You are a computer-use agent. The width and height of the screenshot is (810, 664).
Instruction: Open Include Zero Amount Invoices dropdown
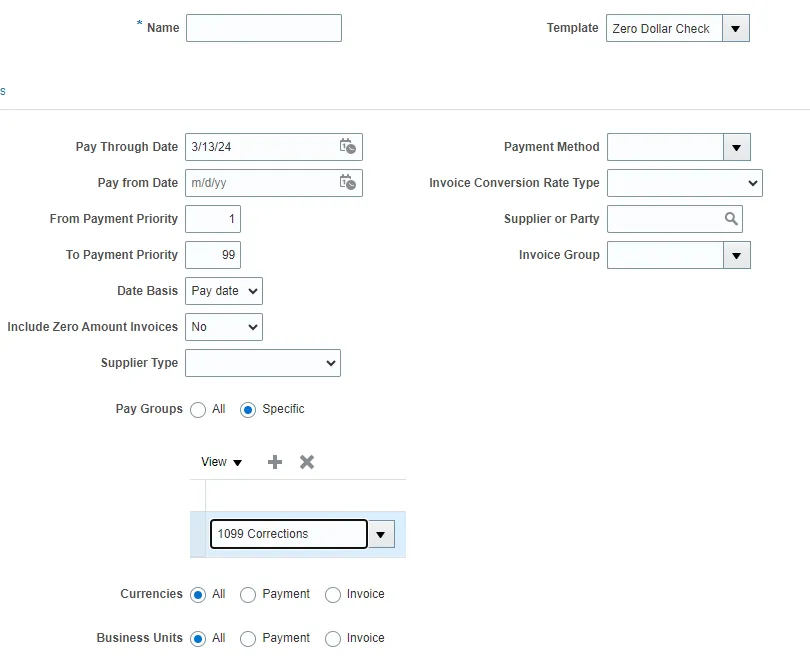(x=224, y=327)
